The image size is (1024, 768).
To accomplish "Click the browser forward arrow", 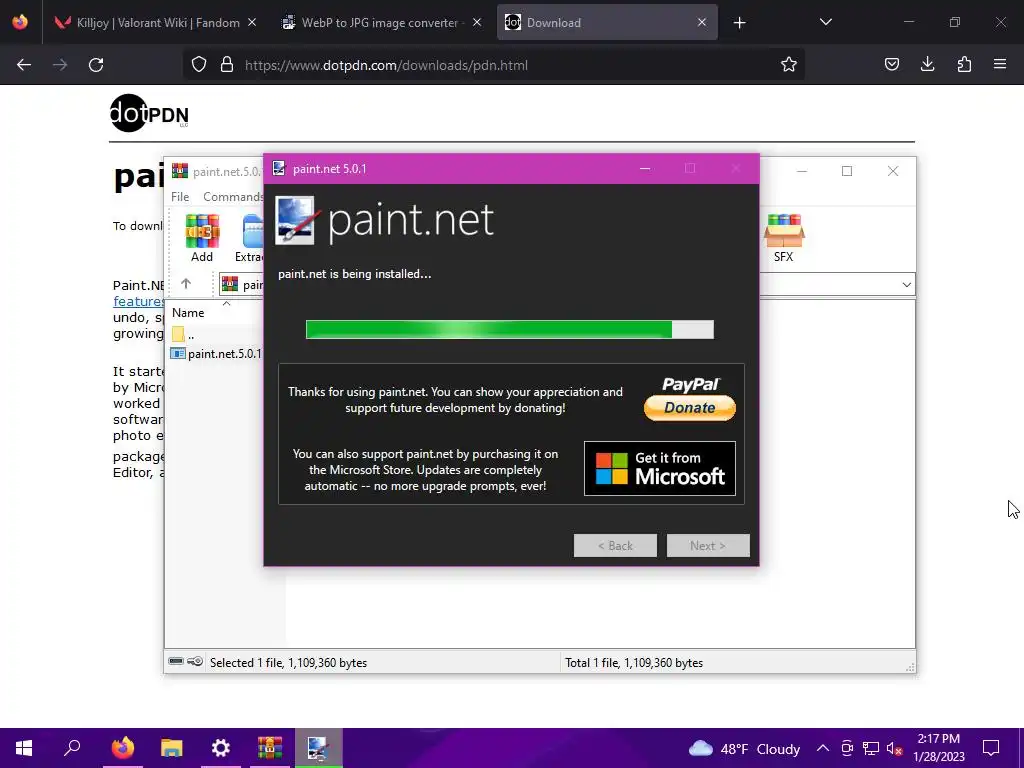I will tap(60, 65).
